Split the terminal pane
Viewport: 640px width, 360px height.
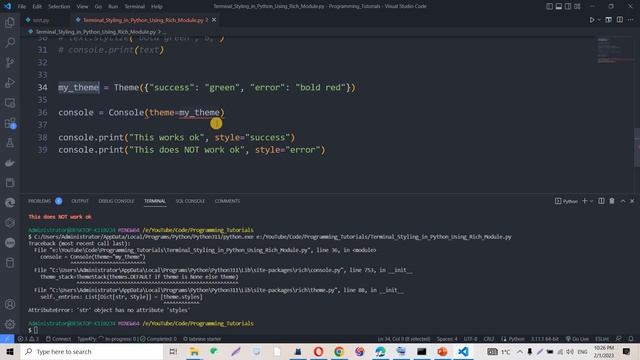click(x=601, y=201)
